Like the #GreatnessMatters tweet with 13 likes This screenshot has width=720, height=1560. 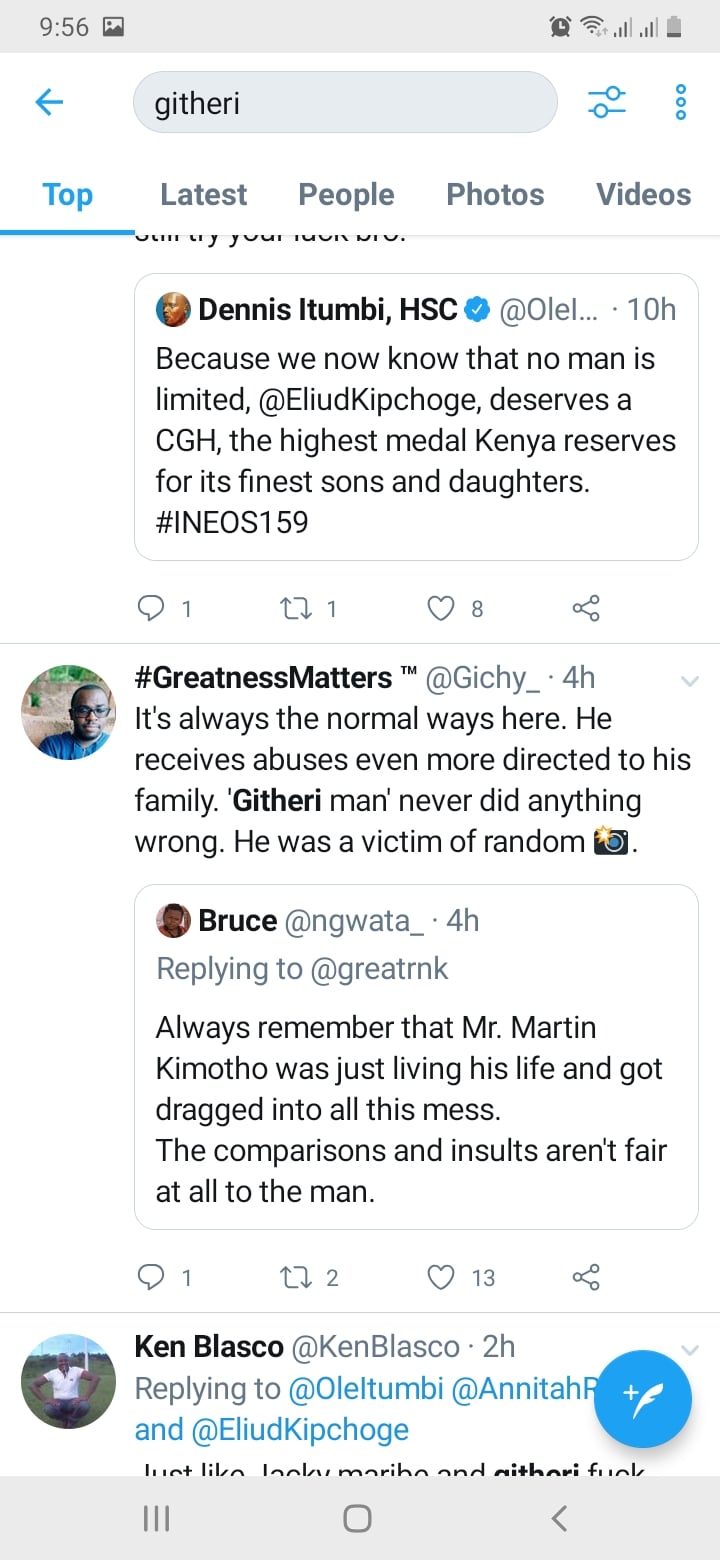pyautogui.click(x=441, y=1277)
